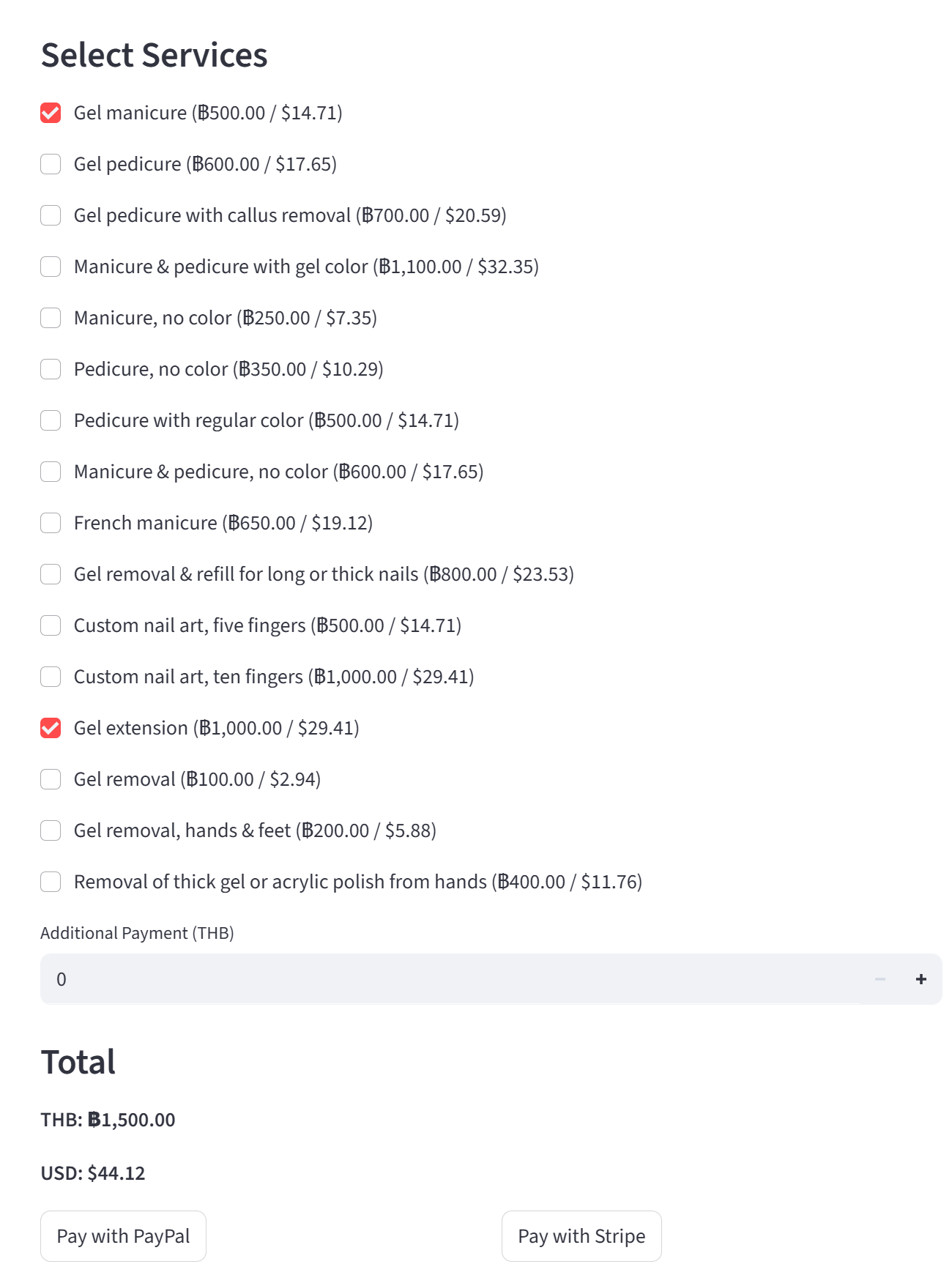Check Custom nail art, ten fingers
Screen dimensions: 952x1275
[x=51, y=677]
